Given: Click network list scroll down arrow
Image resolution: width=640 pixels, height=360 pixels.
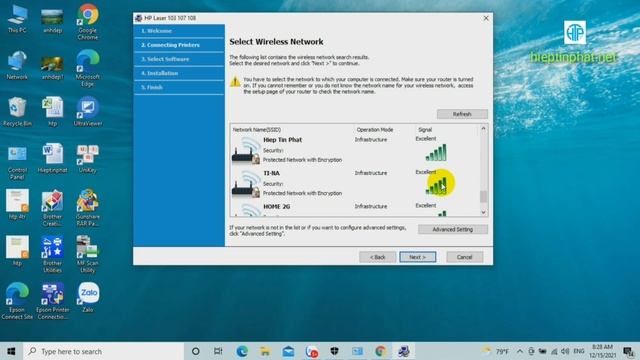Looking at the screenshot, I should 484,212.
